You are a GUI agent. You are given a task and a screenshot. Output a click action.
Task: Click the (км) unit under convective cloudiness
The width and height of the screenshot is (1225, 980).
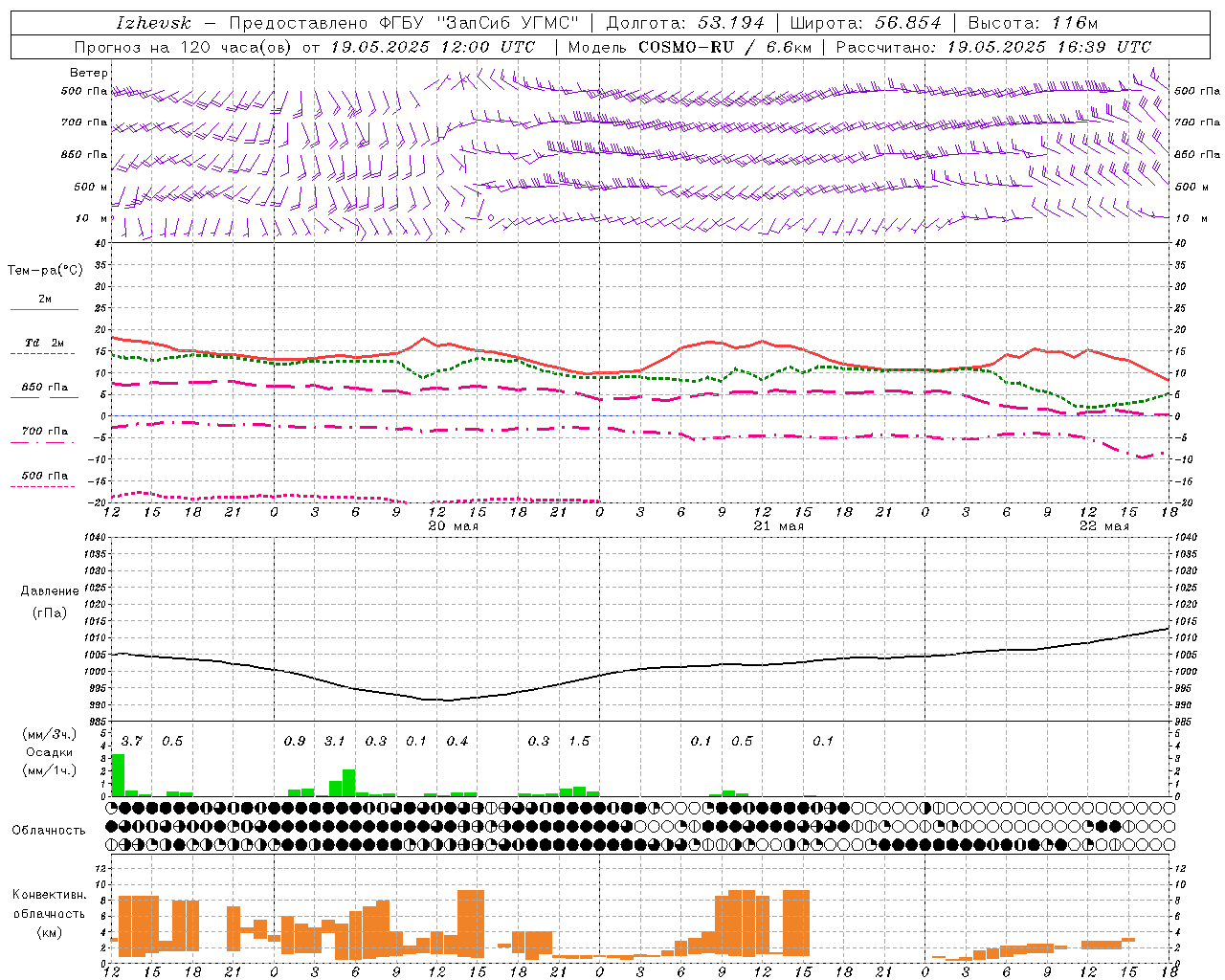[x=49, y=932]
